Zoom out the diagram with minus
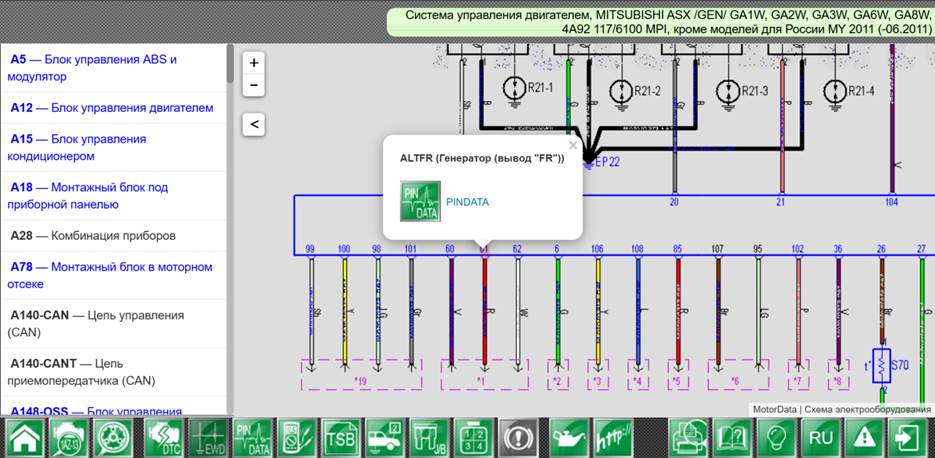 click(253, 85)
